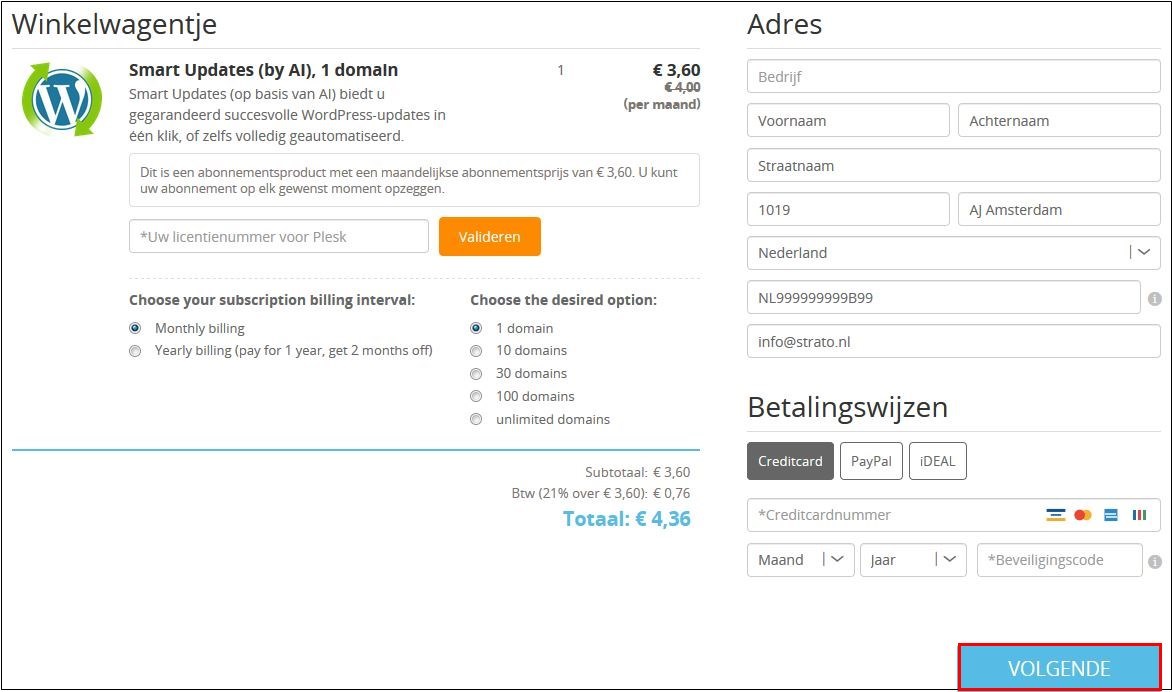Image resolution: width=1172 pixels, height=692 pixels.
Task: Click the info icon next to Beveiligingscode
Action: [1158, 560]
